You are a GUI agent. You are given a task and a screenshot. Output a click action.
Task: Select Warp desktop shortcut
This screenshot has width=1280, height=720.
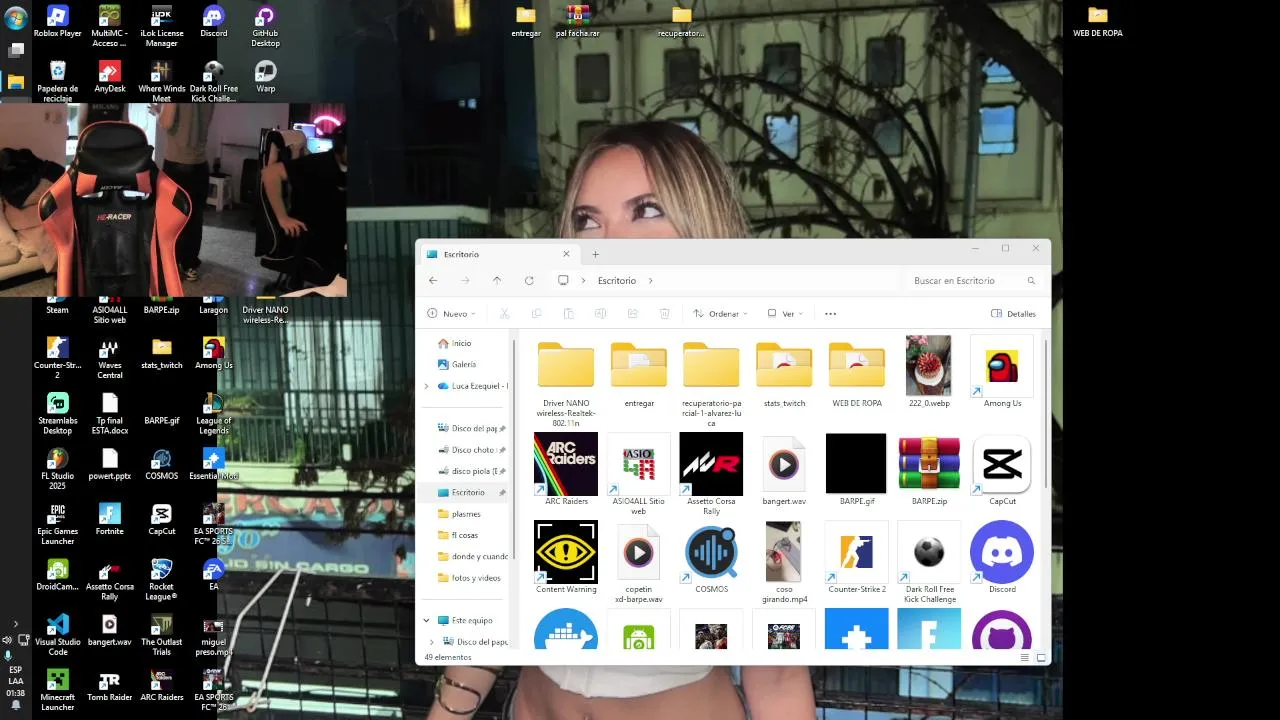point(265,77)
